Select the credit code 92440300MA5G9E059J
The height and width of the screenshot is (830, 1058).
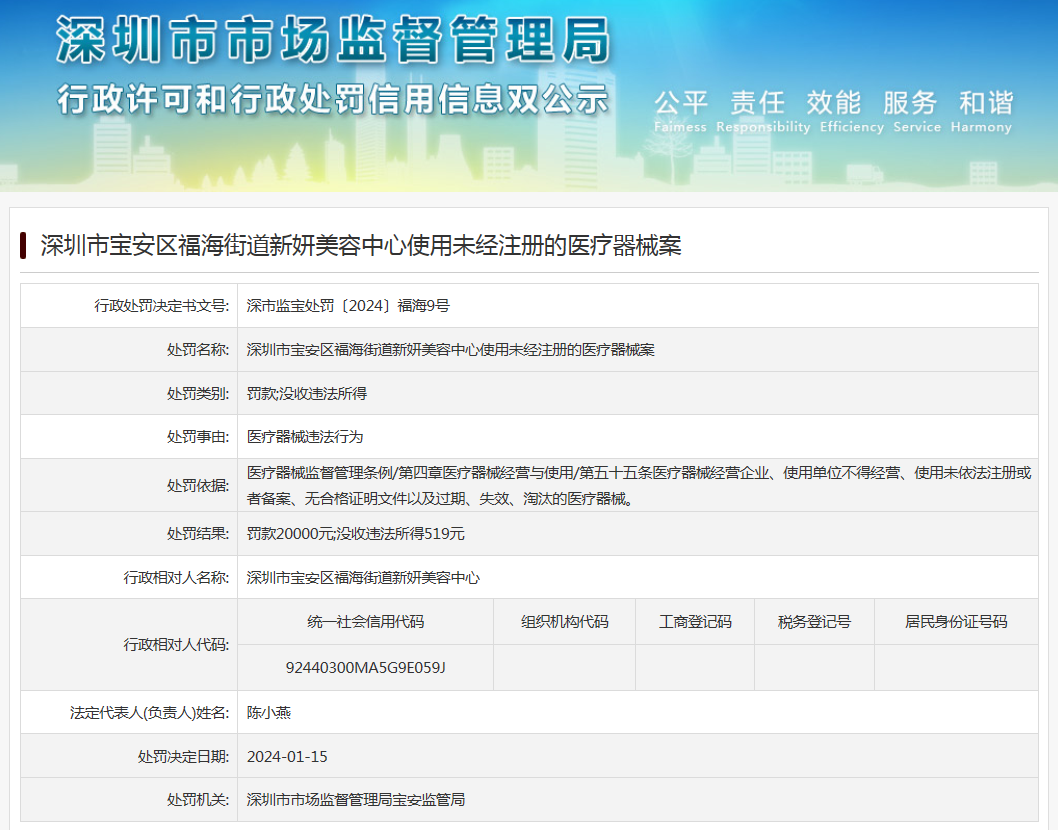pos(365,667)
